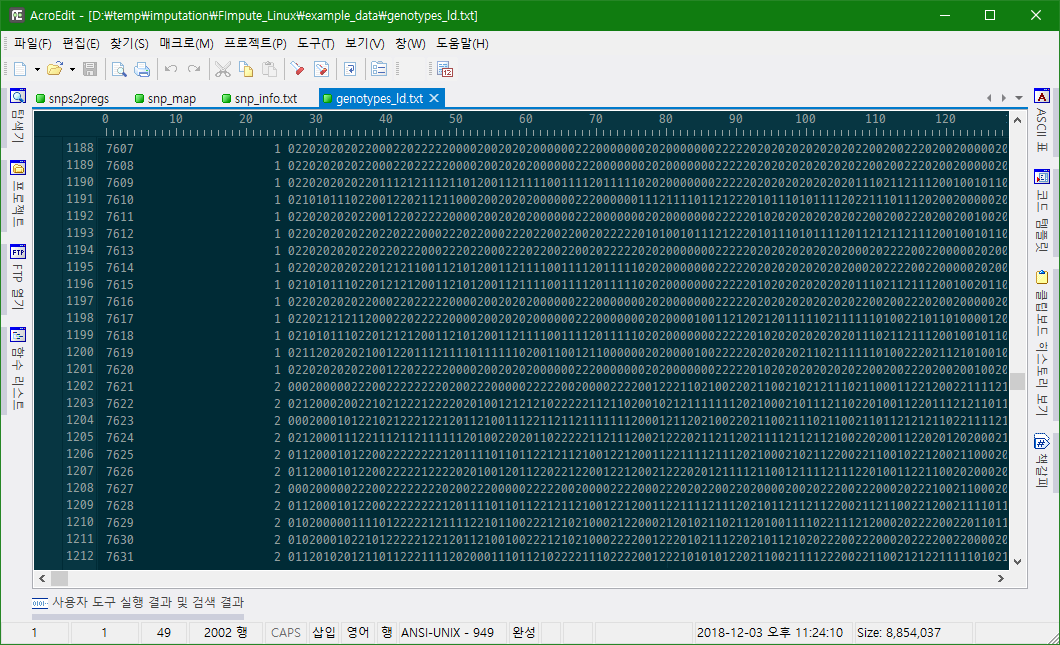The width and height of the screenshot is (1060, 645).
Task: Click the calendar date insert icon
Action: click(445, 69)
